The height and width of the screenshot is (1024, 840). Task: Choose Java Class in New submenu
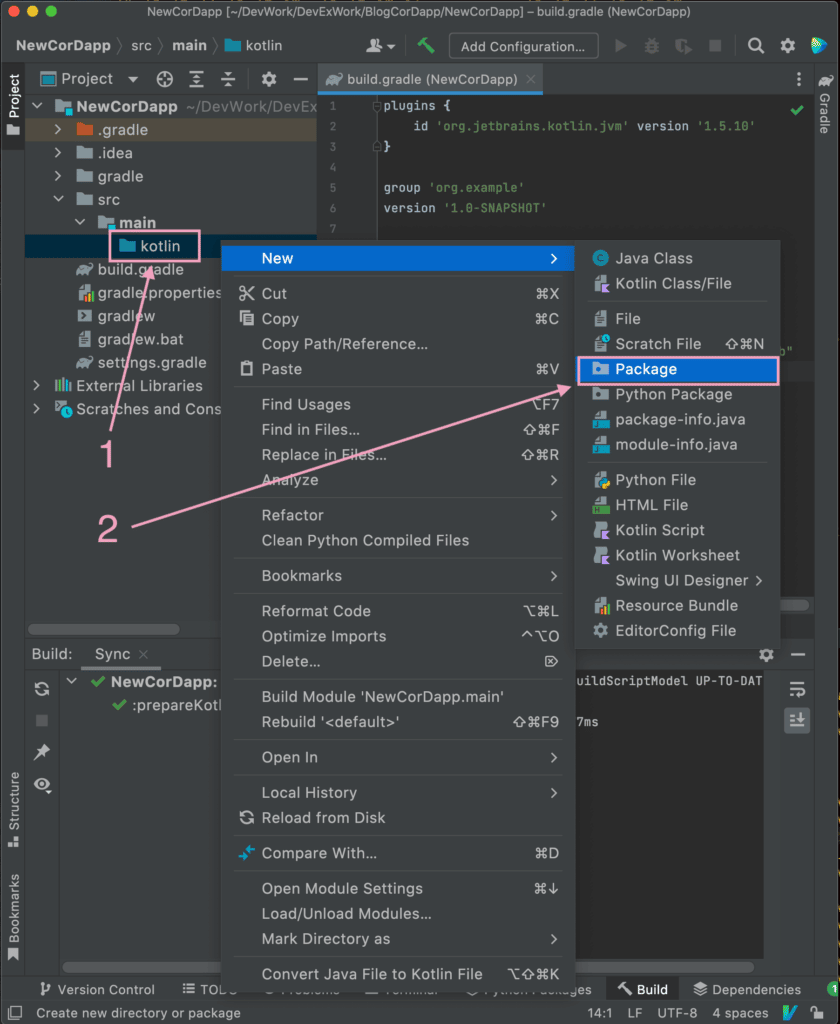coord(677,258)
